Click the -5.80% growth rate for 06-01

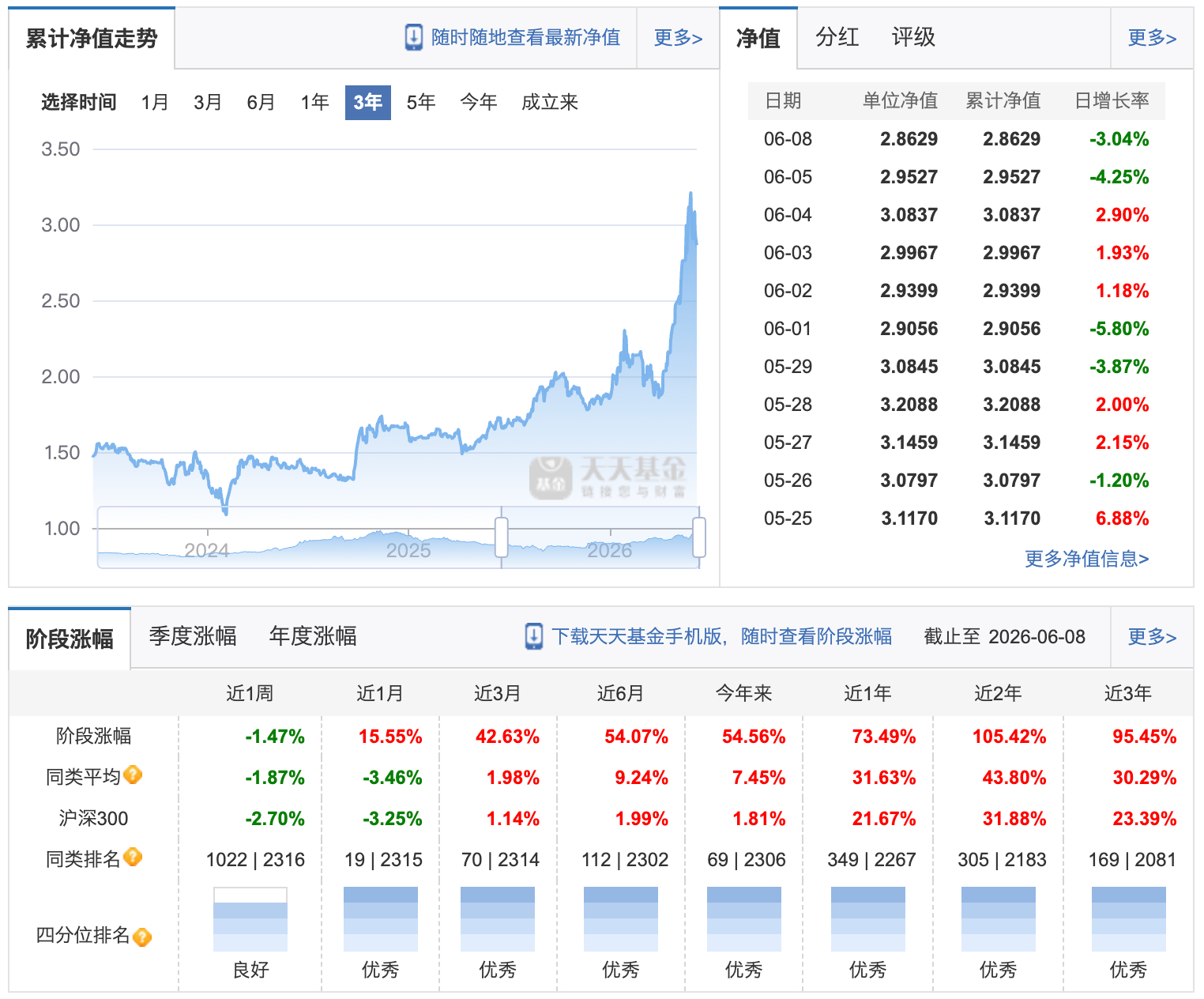click(1119, 329)
